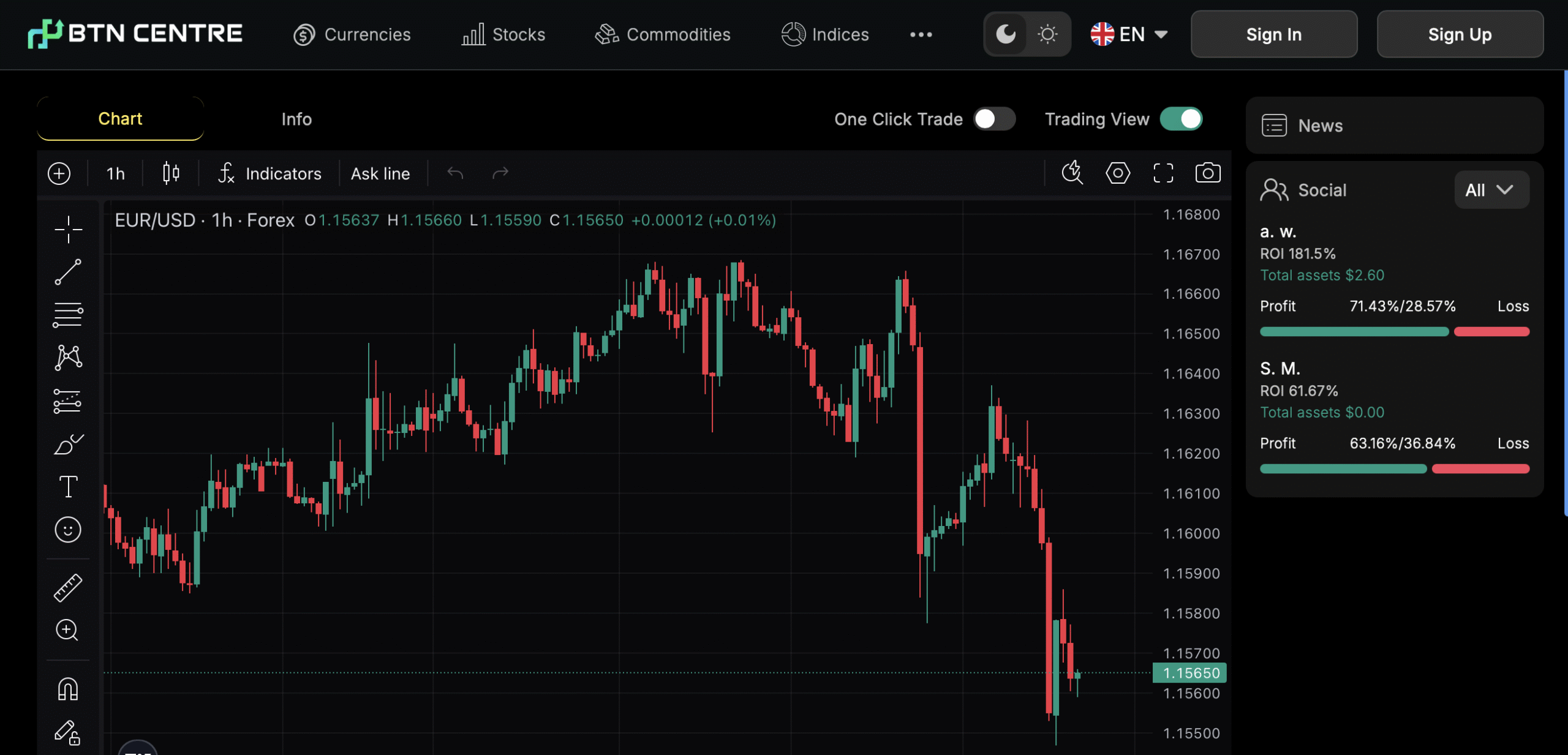The width and height of the screenshot is (1568, 755).
Task: Take a chart snapshot with the camera icon
Action: pos(1208,173)
